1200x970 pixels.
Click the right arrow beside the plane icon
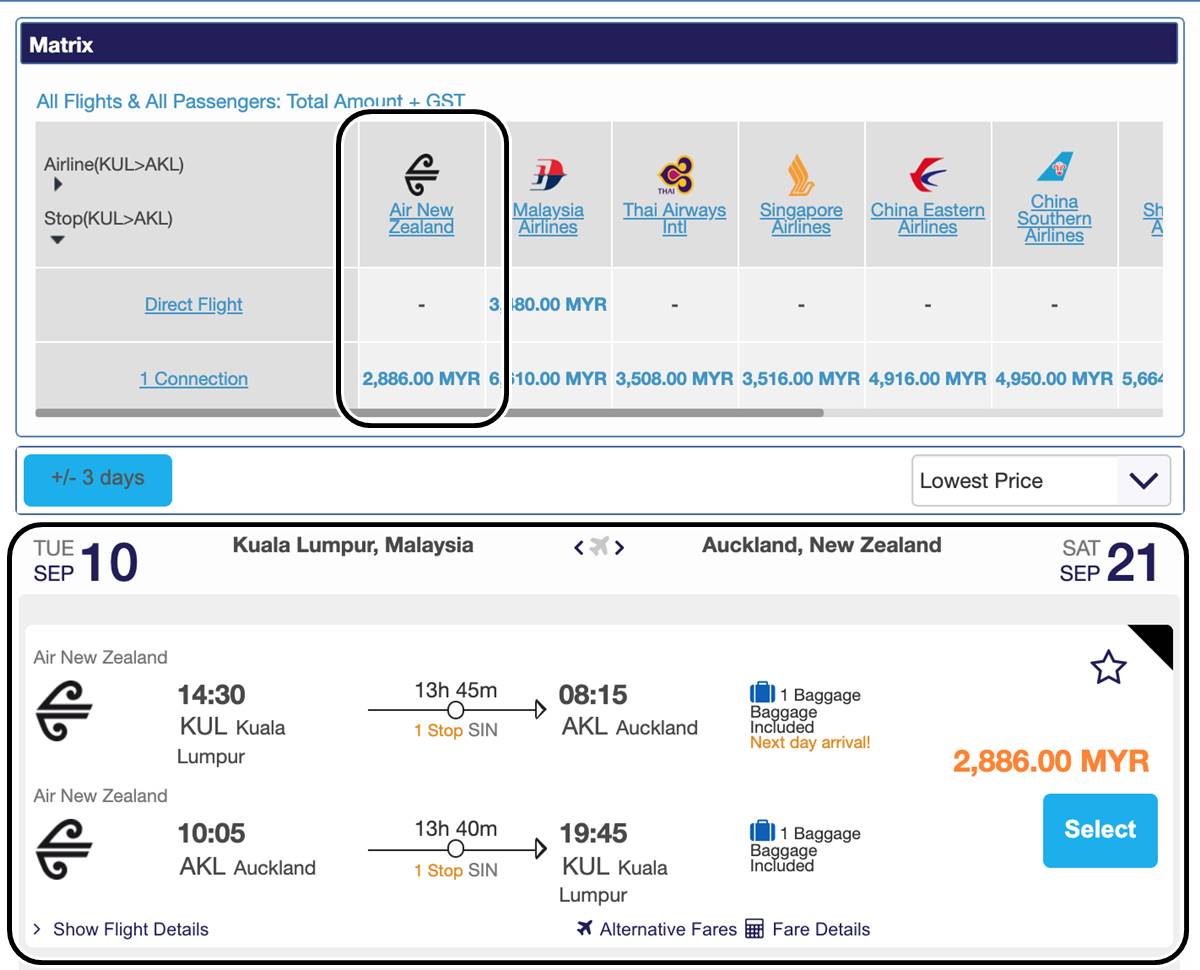620,547
